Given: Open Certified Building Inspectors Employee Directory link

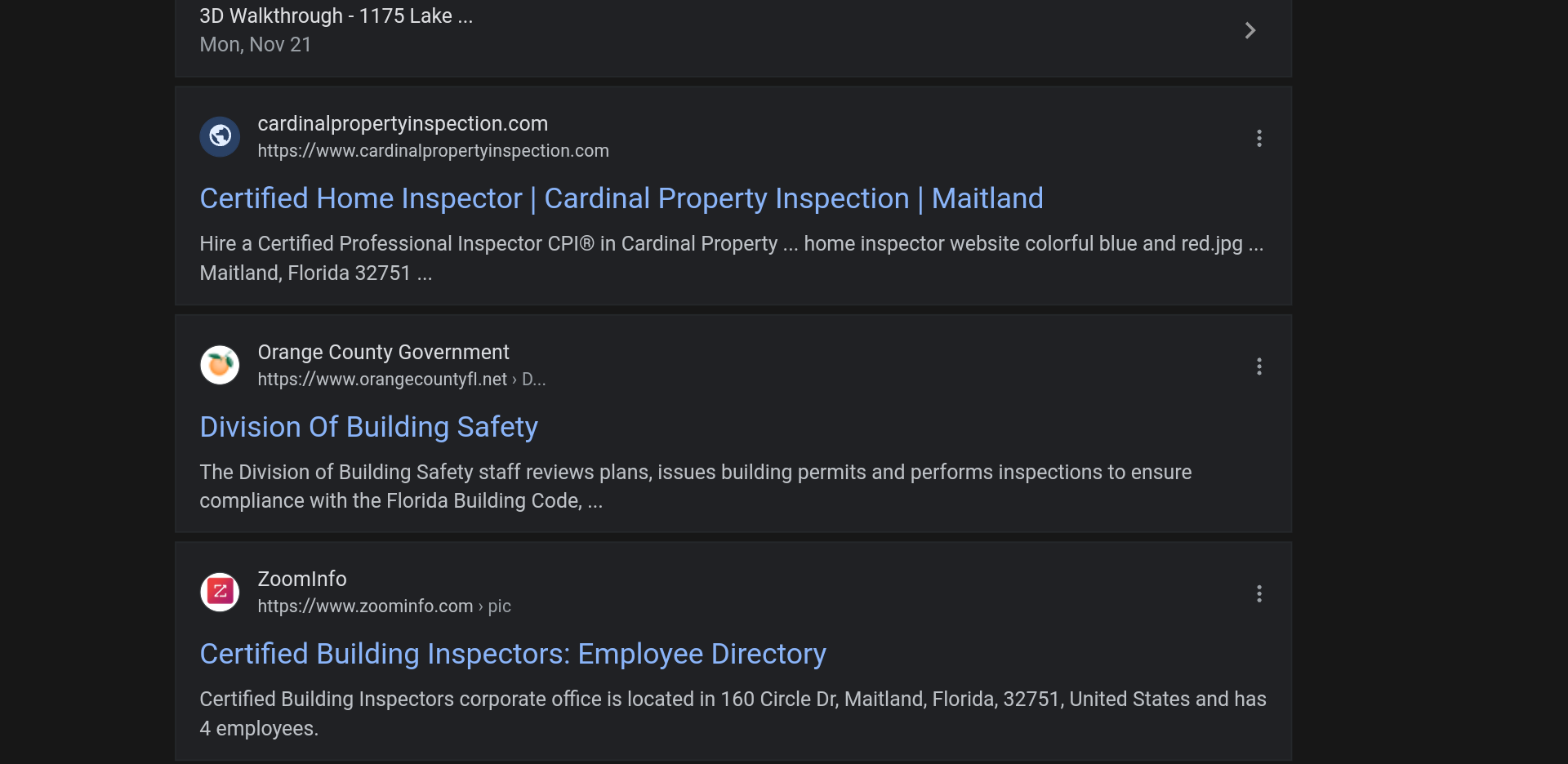Looking at the screenshot, I should point(512,654).
